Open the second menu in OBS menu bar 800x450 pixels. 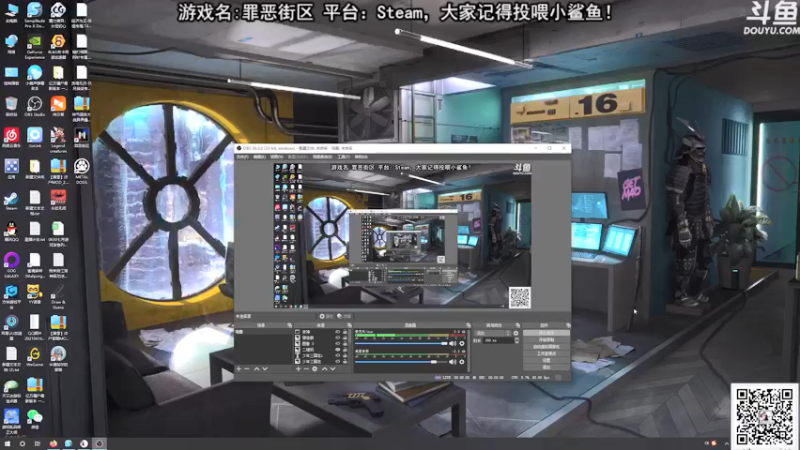click(259, 157)
